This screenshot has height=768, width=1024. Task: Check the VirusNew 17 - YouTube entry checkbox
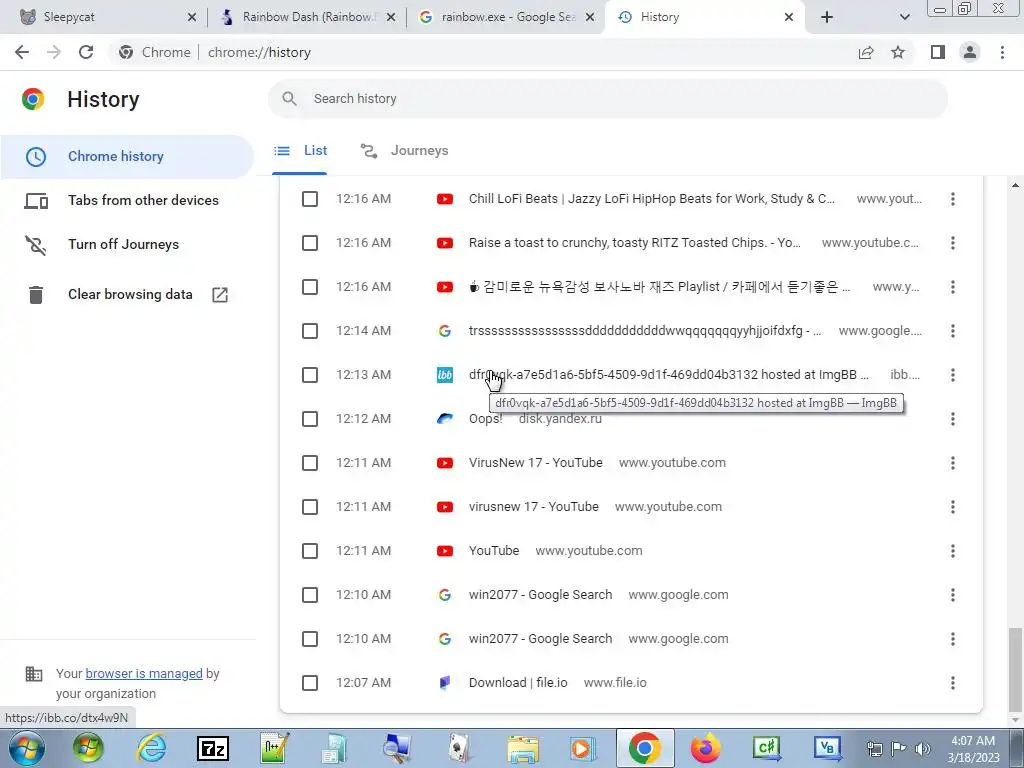310,463
